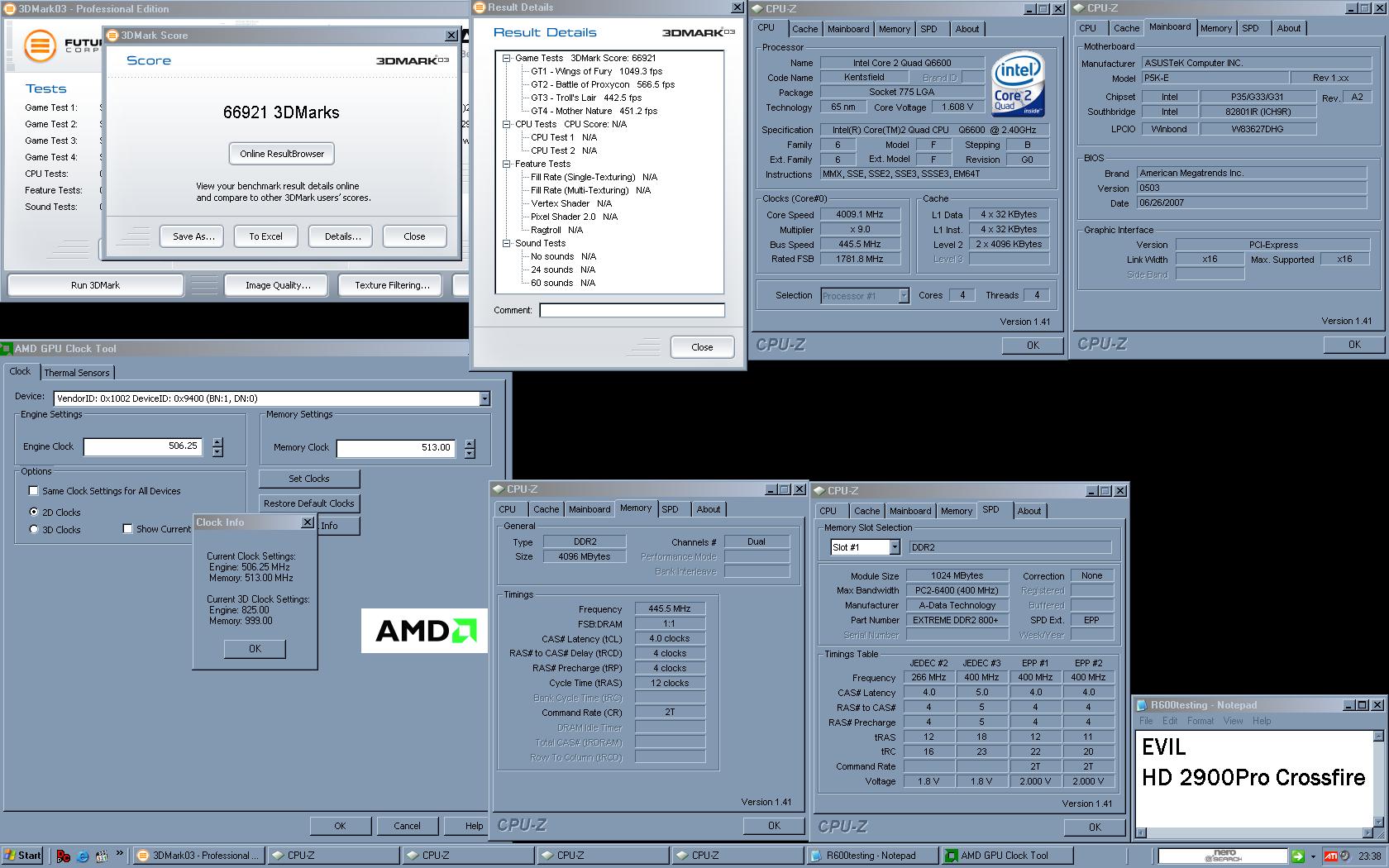This screenshot has width=1389, height=868.
Task: Click the title icon of CPU-Z Mainboard window
Action: pos(1079,8)
